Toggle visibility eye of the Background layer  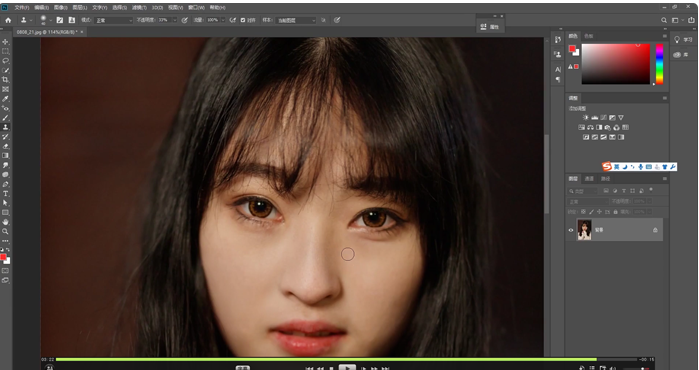tap(571, 230)
